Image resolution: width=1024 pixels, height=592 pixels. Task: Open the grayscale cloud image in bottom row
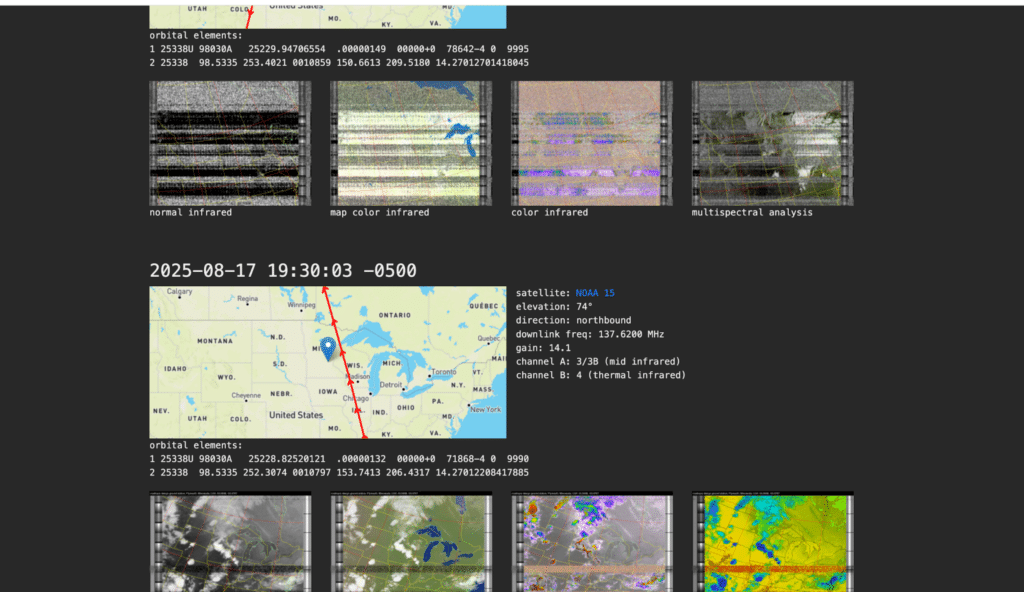[x=230, y=542]
